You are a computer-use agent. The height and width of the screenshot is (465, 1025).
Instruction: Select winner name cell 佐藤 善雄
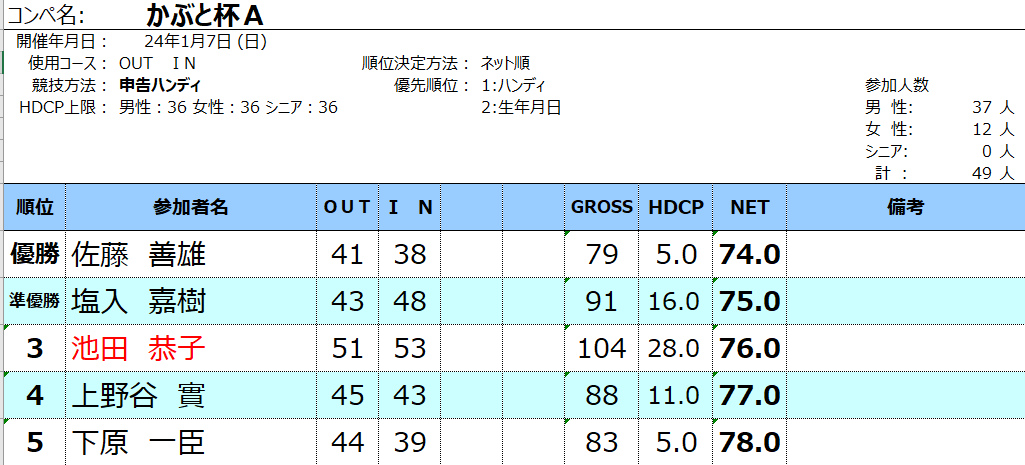tap(191, 254)
